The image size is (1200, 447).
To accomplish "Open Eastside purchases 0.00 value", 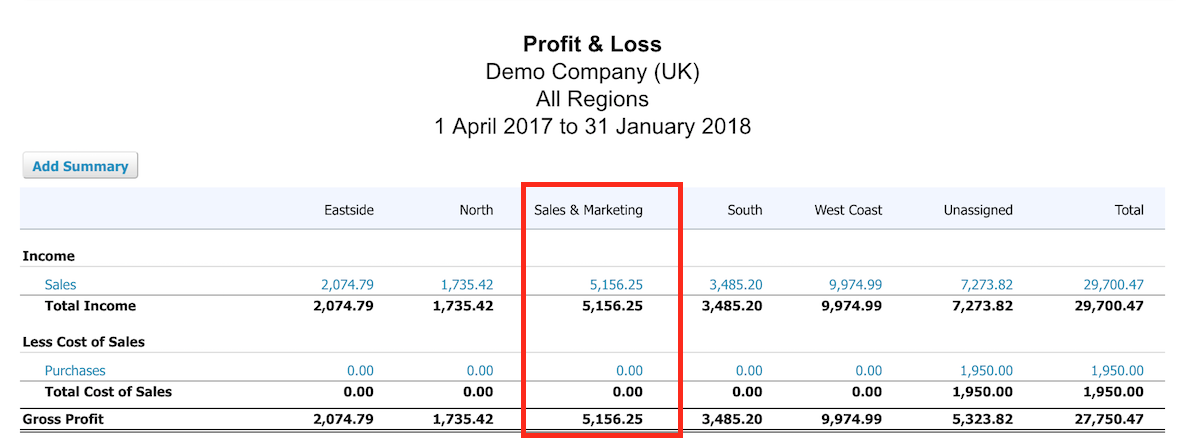I will pos(359,371).
